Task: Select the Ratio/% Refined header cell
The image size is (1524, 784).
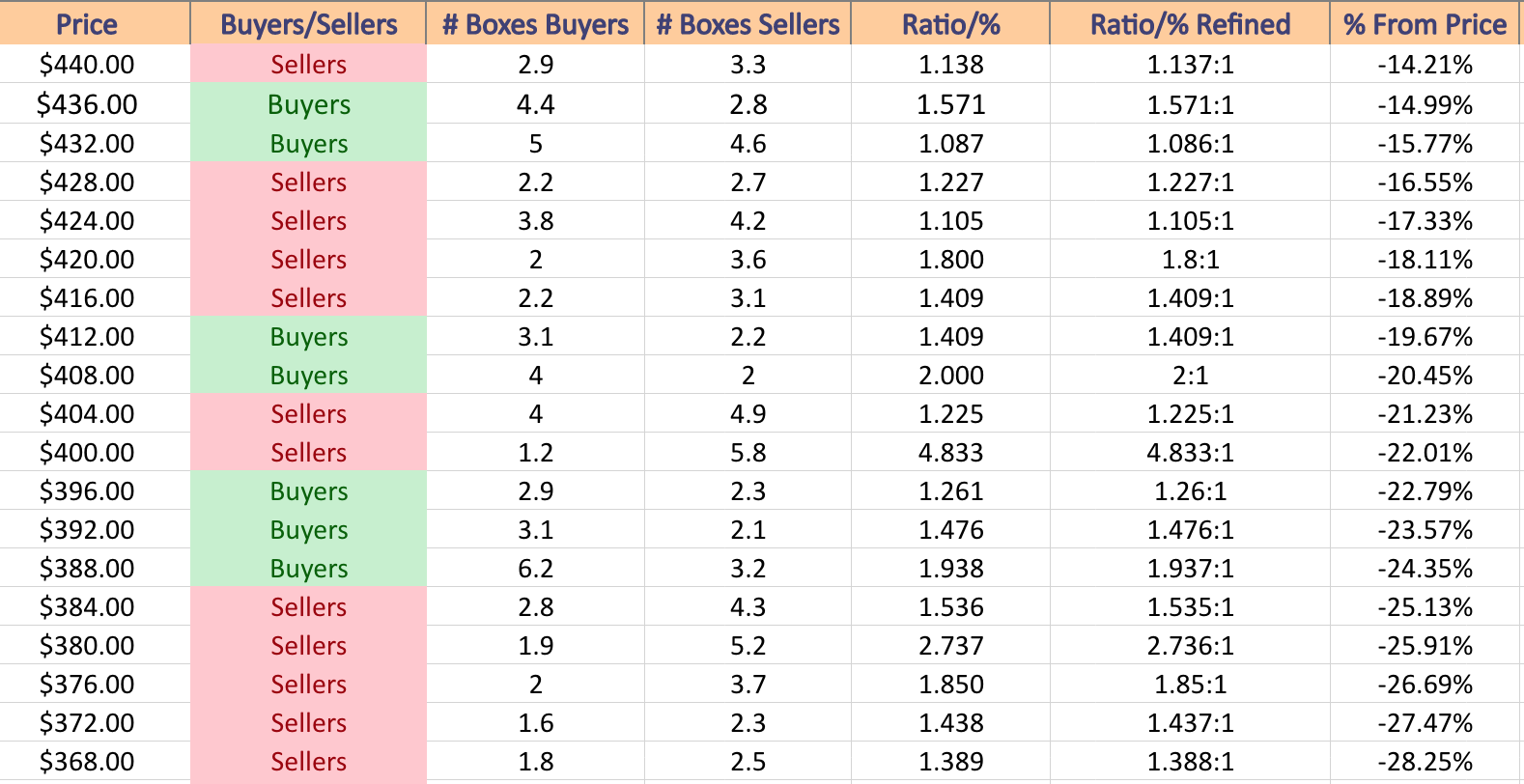Action: [1190, 23]
